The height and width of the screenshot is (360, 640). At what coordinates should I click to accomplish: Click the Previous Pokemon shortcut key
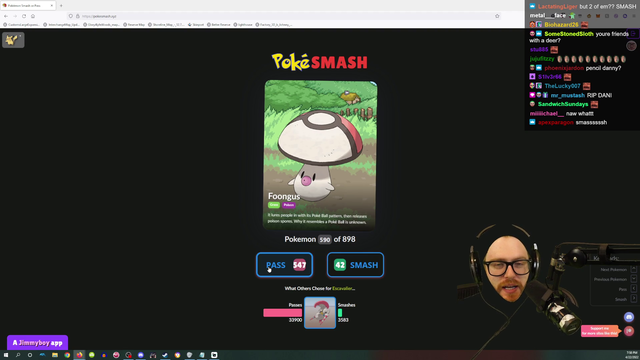point(633,279)
